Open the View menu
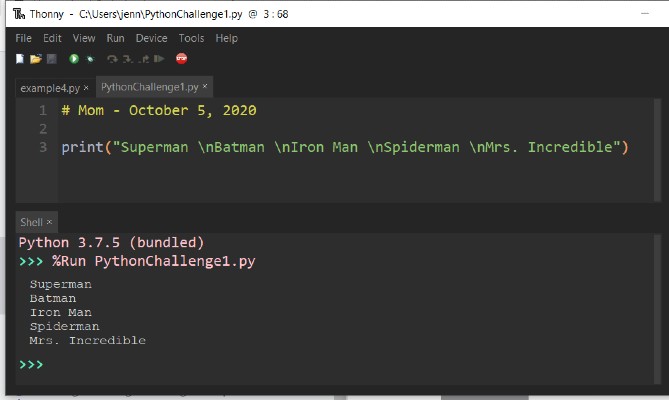This screenshot has height=400, width=669. tap(84, 38)
